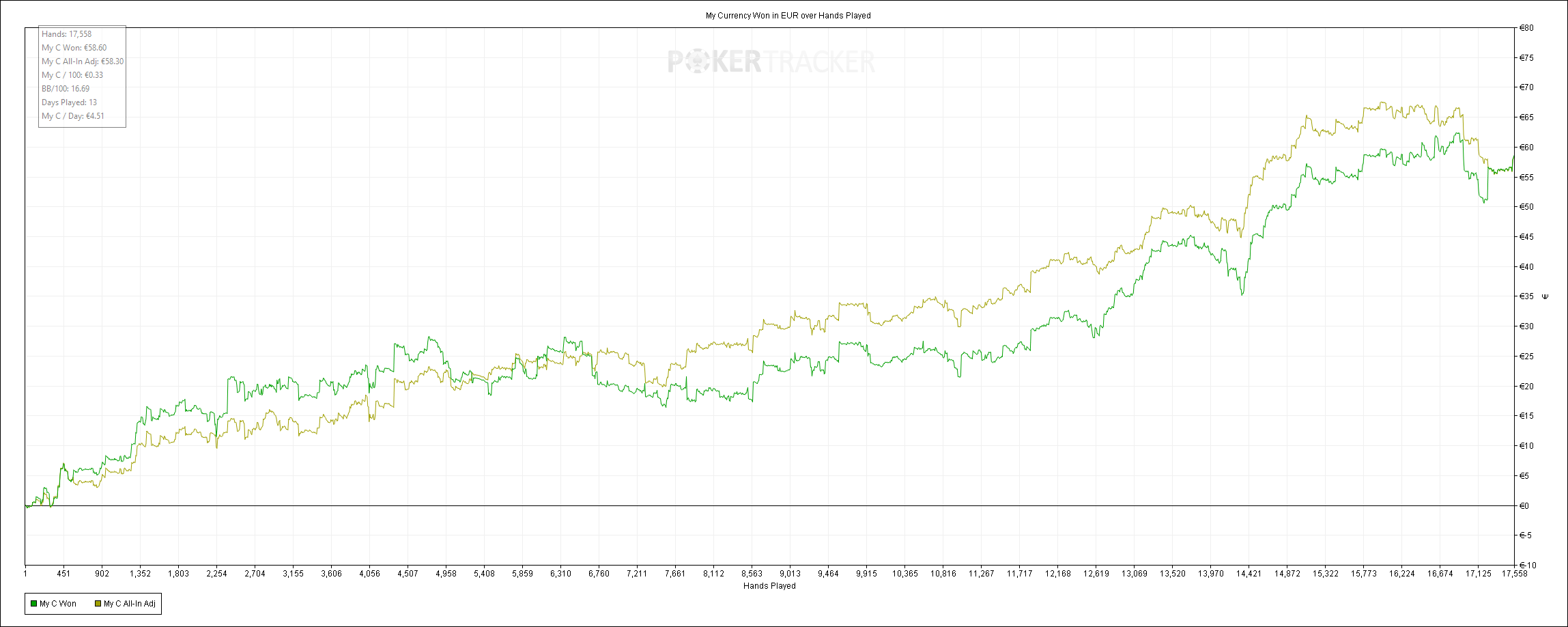
Task: Click the €15 y-axis label
Action: [x=1526, y=416]
